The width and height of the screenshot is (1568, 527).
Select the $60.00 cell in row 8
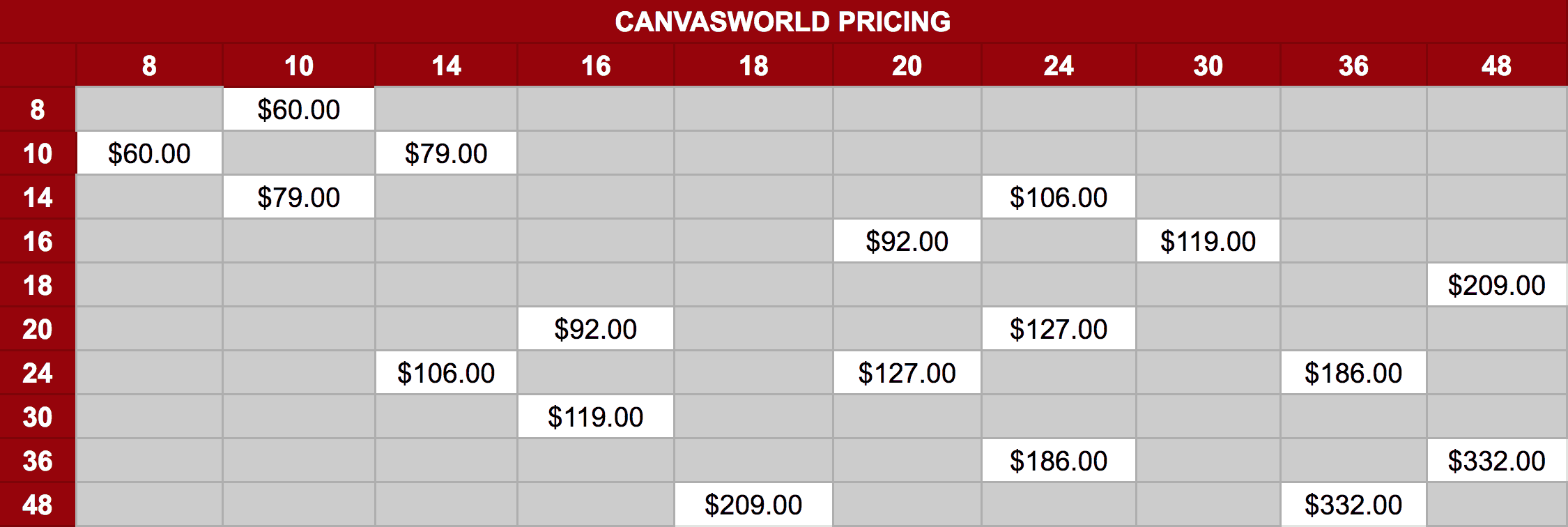click(x=298, y=109)
